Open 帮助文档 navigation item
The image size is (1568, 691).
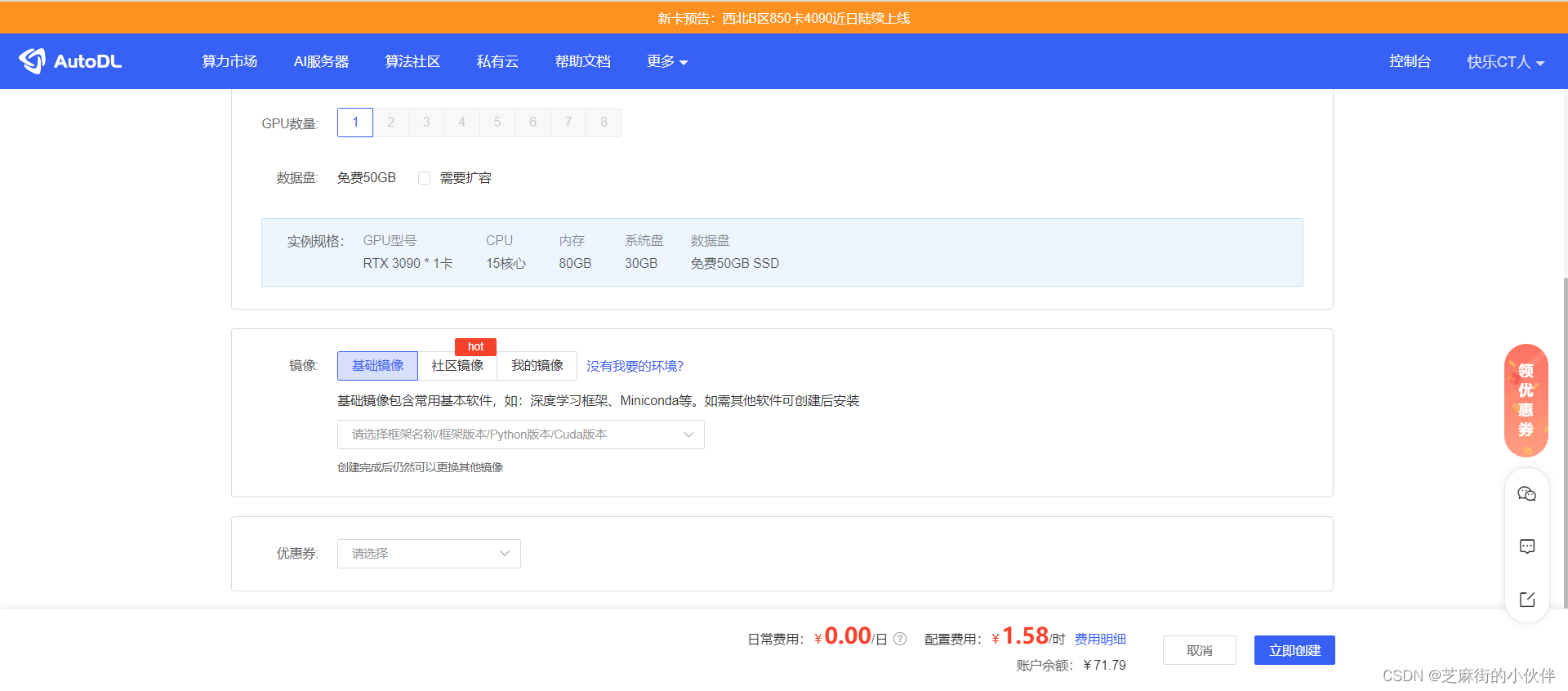click(x=582, y=61)
